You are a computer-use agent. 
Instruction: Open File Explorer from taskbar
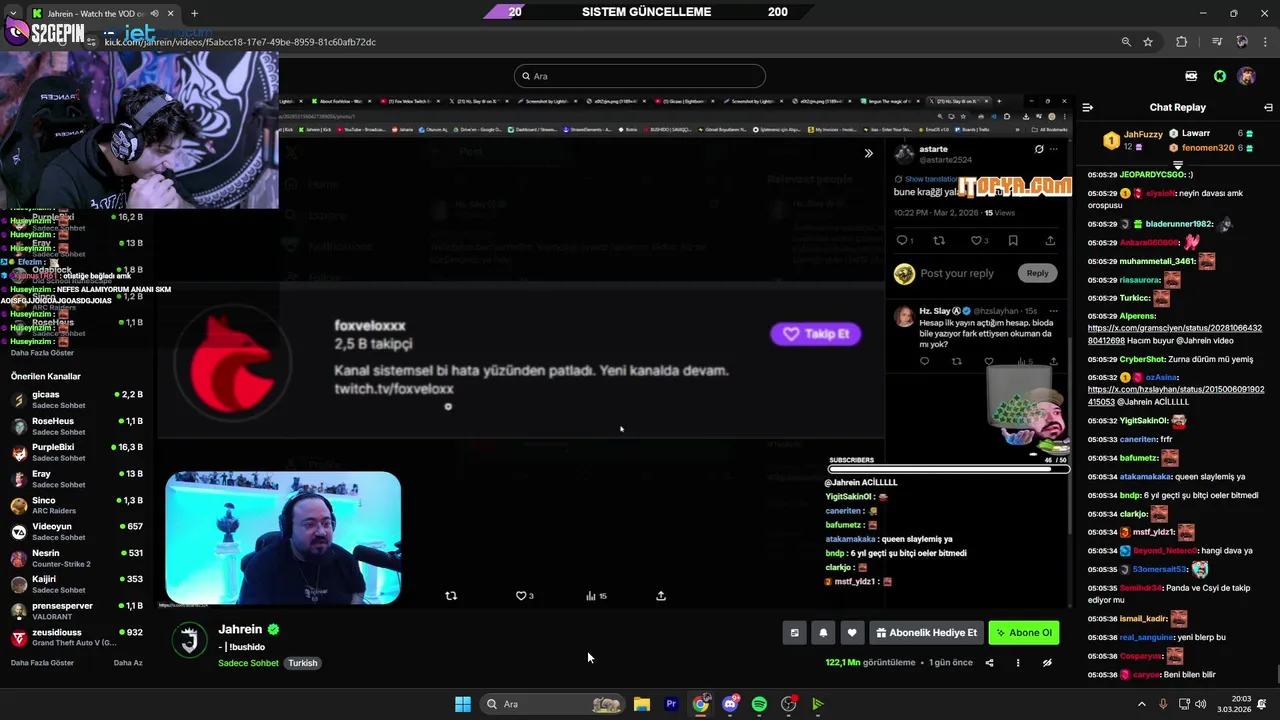[642, 704]
